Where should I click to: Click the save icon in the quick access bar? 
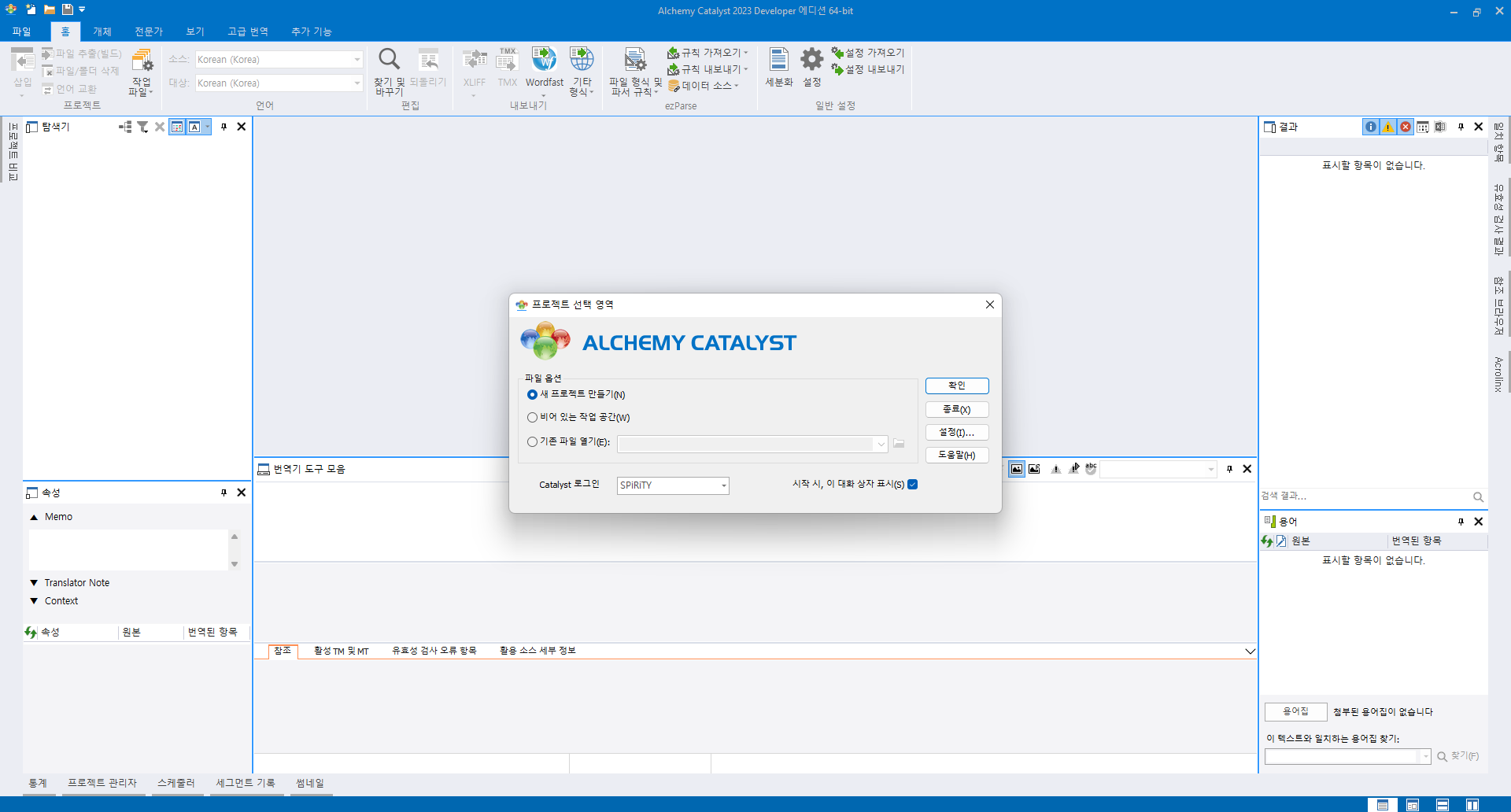click(x=67, y=9)
